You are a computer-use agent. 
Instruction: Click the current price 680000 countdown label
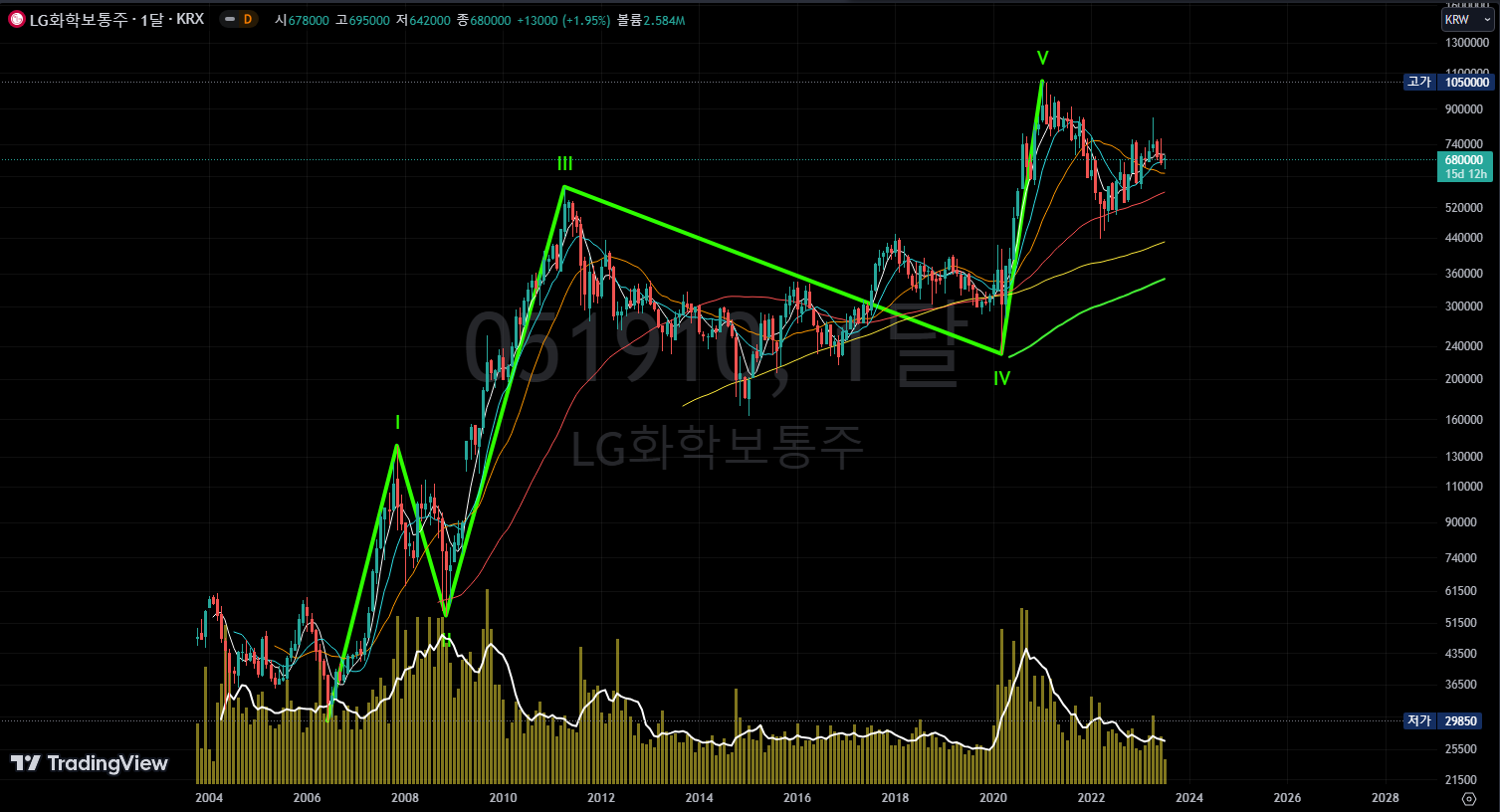coord(1465,167)
